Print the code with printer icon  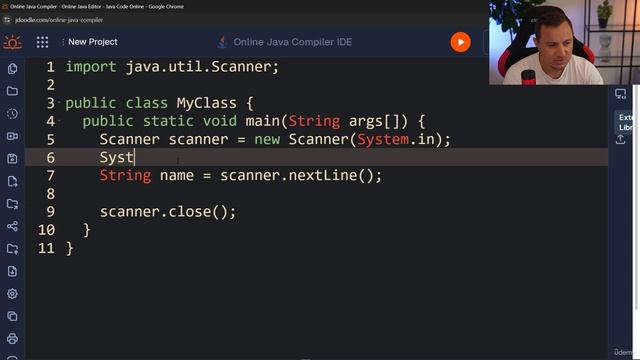point(12,338)
